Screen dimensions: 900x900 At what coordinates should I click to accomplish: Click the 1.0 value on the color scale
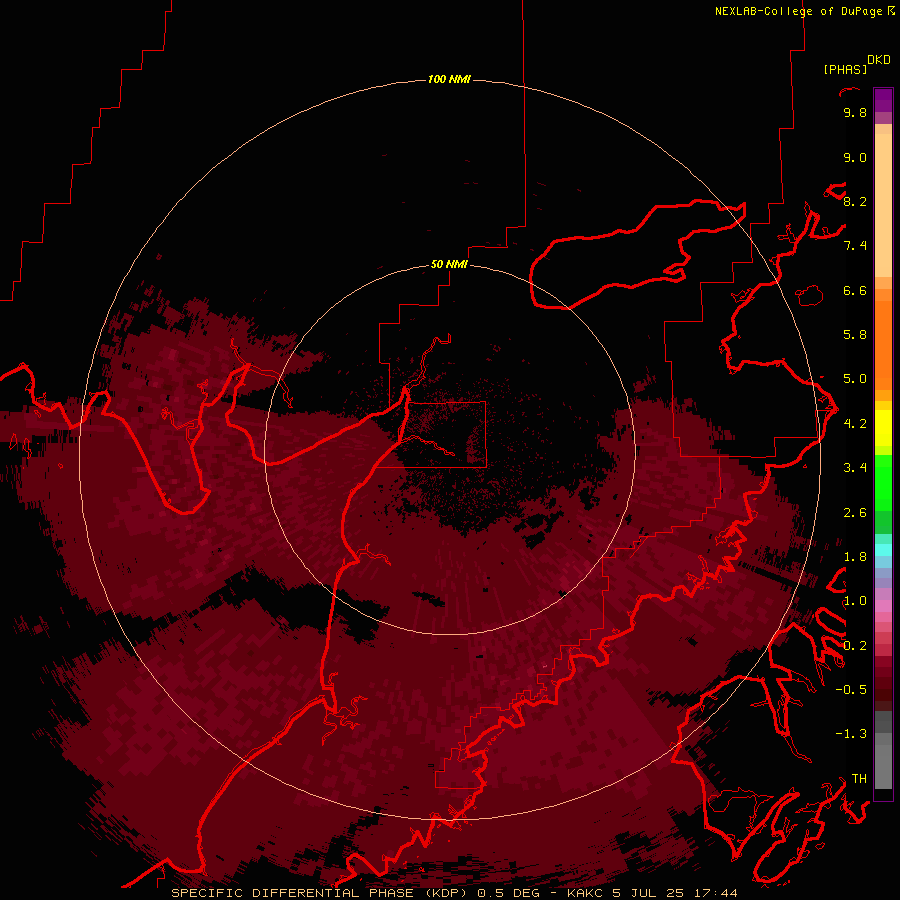pos(855,601)
